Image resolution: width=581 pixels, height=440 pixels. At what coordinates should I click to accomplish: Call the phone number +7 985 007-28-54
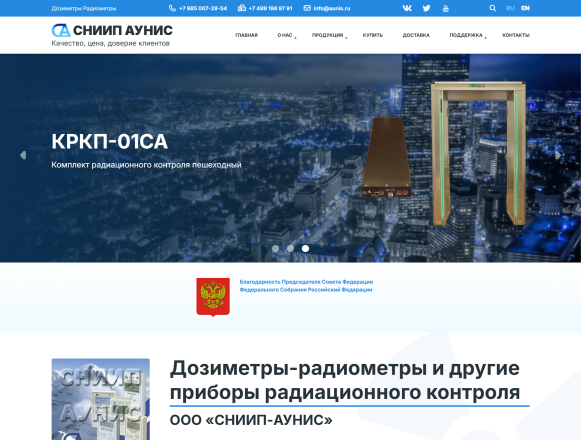203,8
